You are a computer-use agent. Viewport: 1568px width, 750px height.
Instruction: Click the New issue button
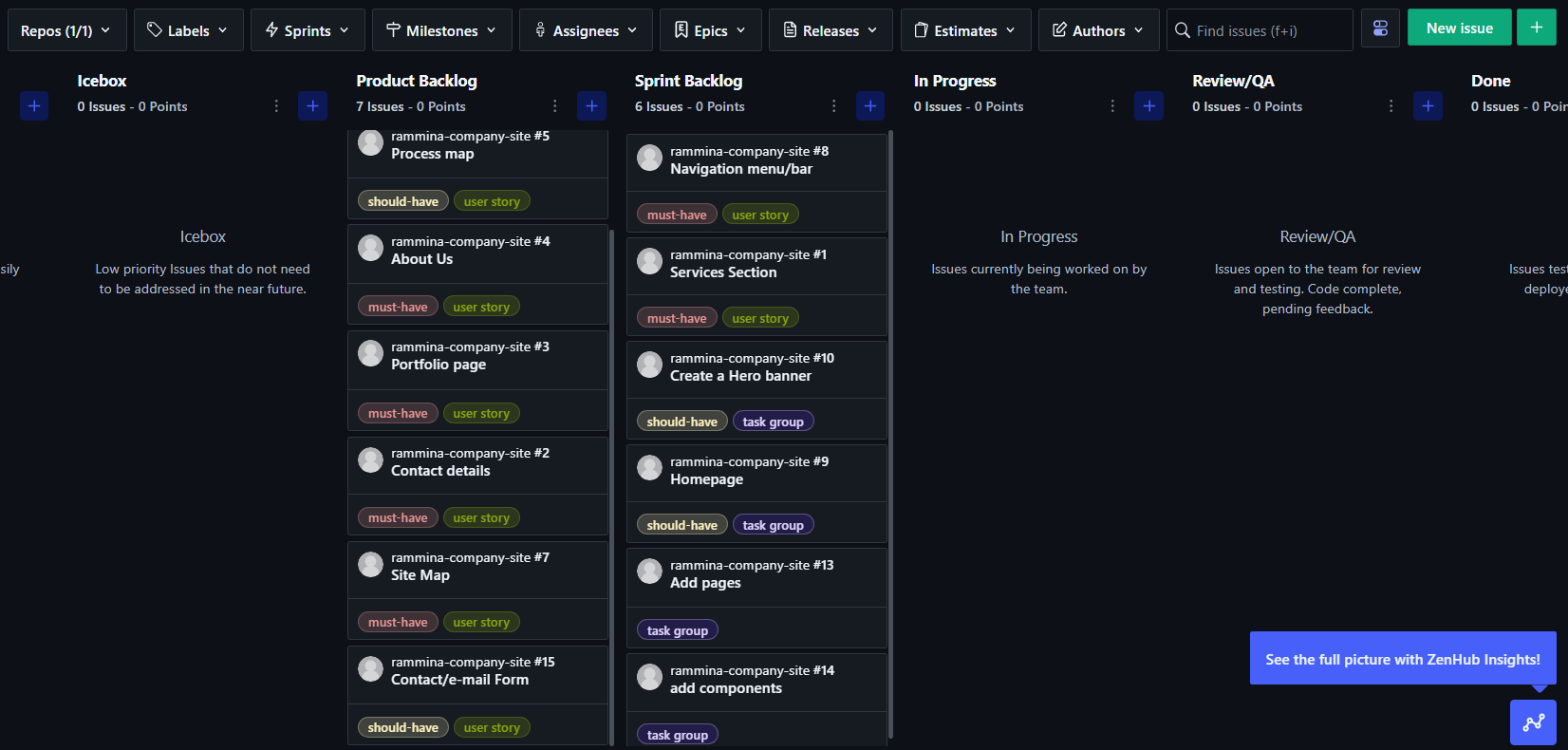1459,28
